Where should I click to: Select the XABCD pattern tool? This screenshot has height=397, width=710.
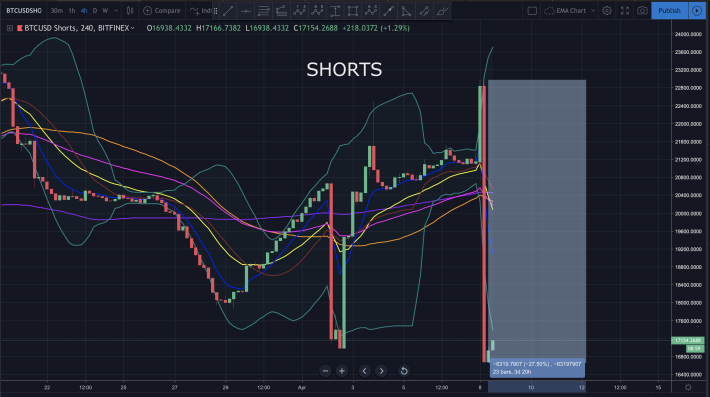point(299,11)
